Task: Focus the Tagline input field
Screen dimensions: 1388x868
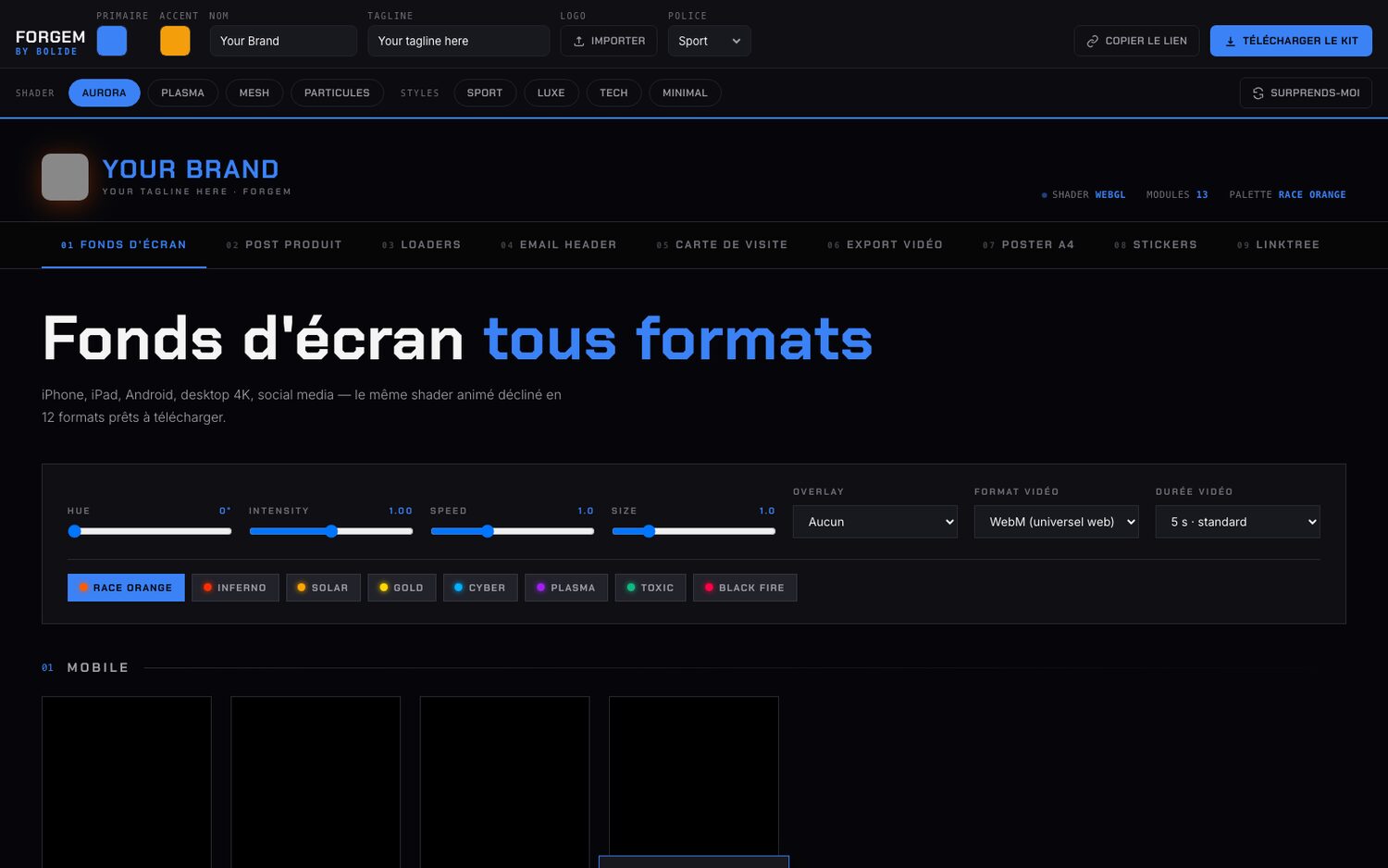Action: pos(458,41)
